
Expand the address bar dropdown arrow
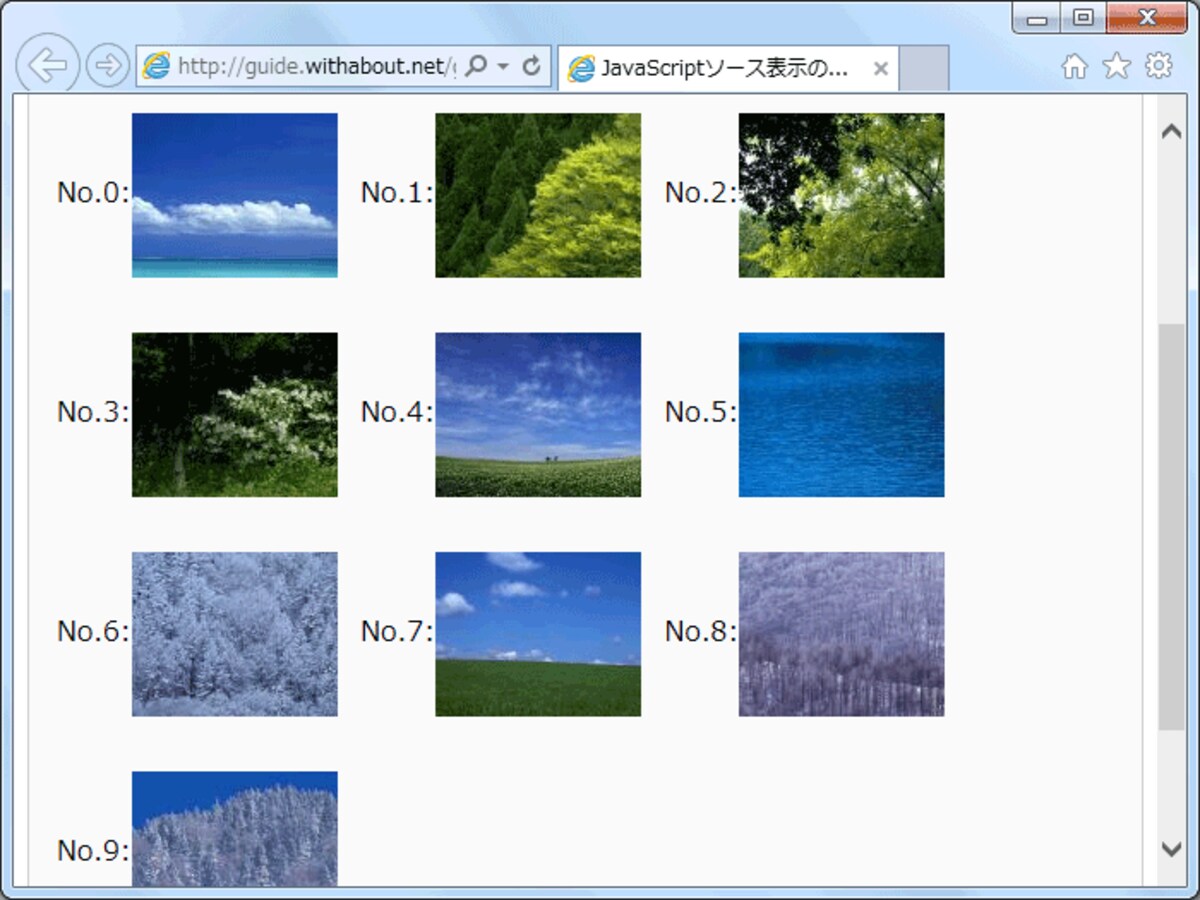[x=503, y=67]
